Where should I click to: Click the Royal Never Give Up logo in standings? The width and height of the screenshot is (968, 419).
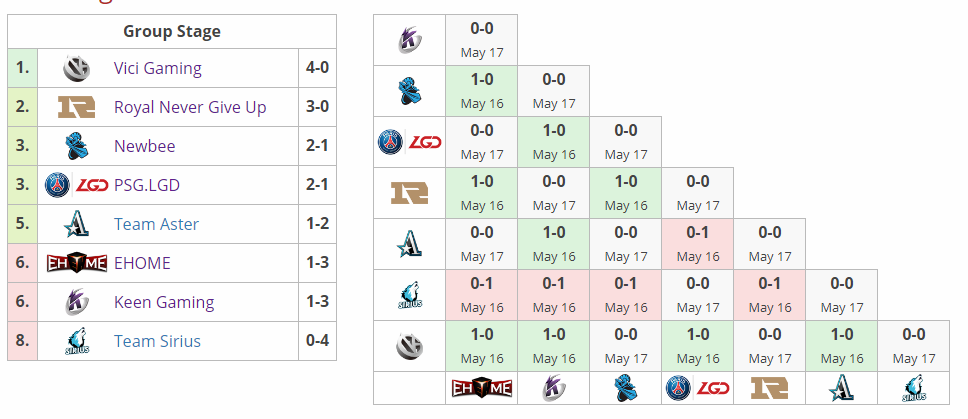[x=77, y=107]
